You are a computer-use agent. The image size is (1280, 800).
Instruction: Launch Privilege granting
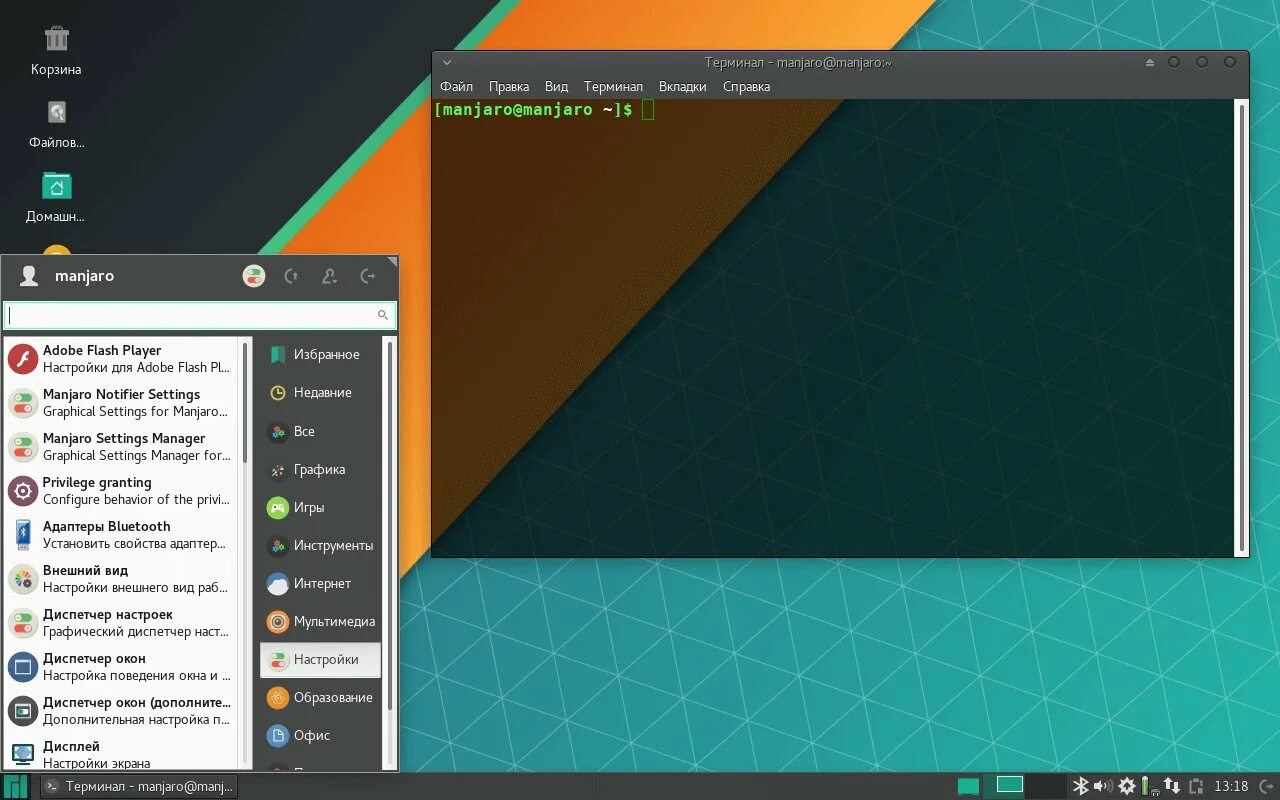121,490
